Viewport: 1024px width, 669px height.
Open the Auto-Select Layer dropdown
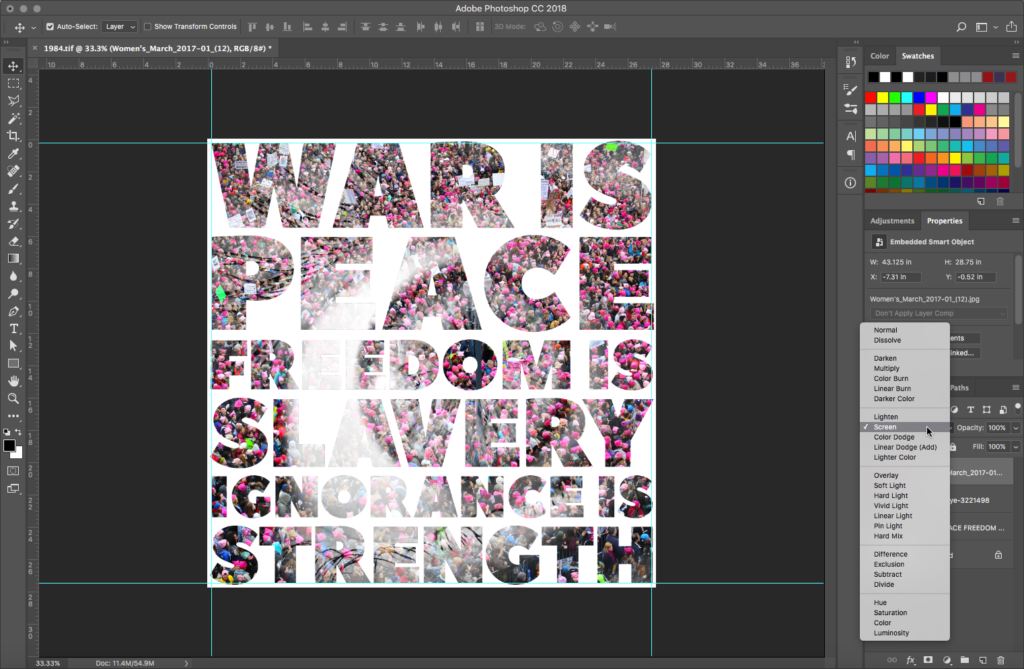120,27
